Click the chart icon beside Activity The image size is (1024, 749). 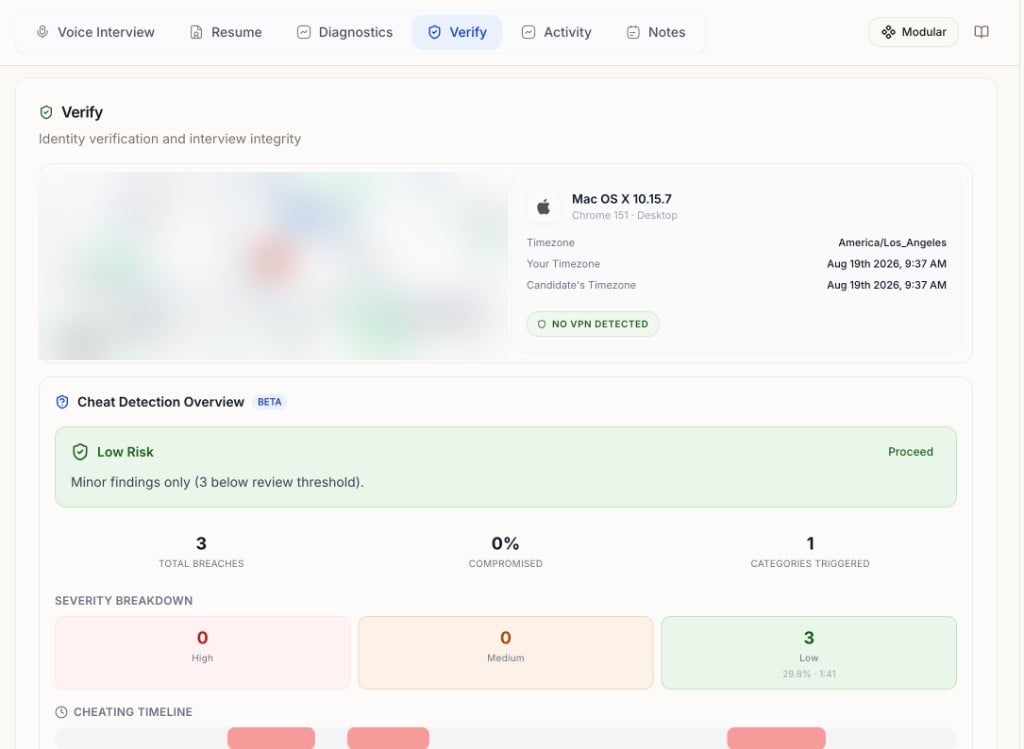[x=528, y=32]
